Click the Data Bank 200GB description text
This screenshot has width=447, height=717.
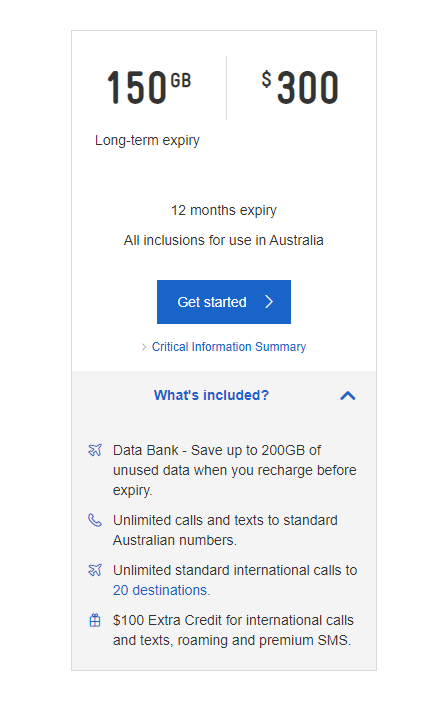[235, 470]
